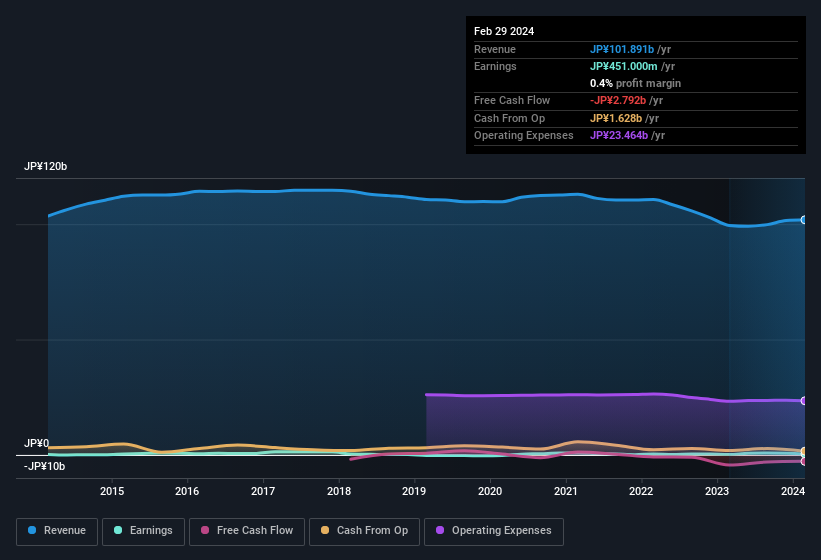Click the 2020 x-axis label
821x560 pixels.
click(490, 491)
